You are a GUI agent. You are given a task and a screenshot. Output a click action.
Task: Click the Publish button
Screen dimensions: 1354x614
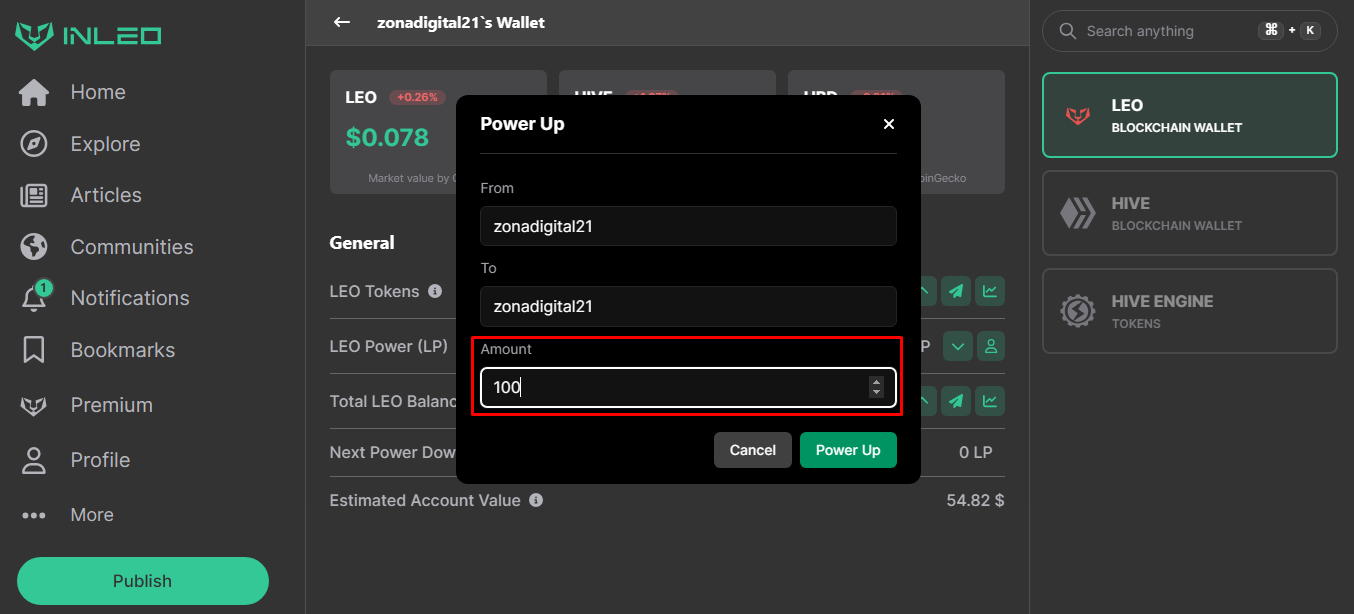coord(143,581)
